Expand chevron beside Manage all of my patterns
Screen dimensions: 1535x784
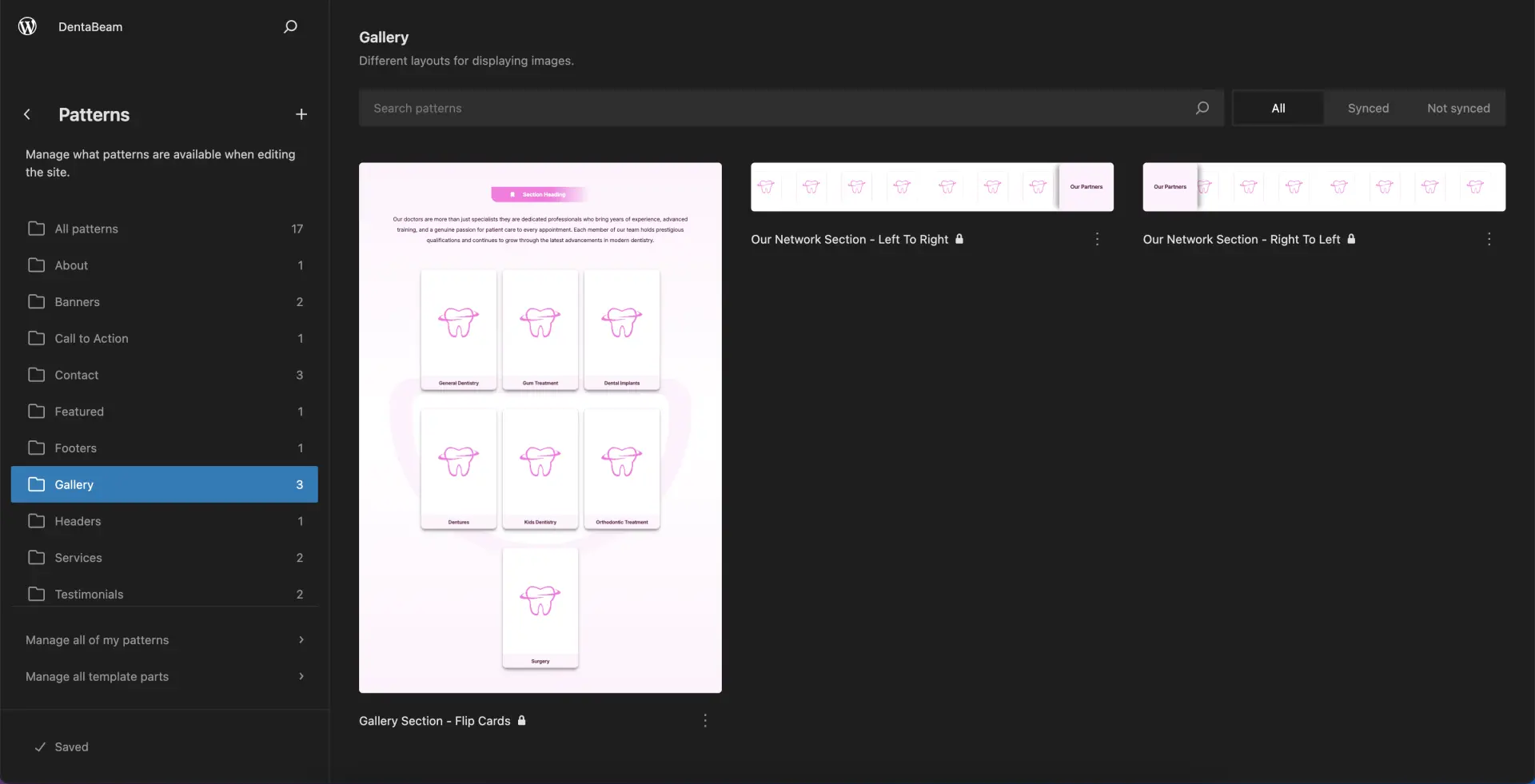(x=301, y=640)
